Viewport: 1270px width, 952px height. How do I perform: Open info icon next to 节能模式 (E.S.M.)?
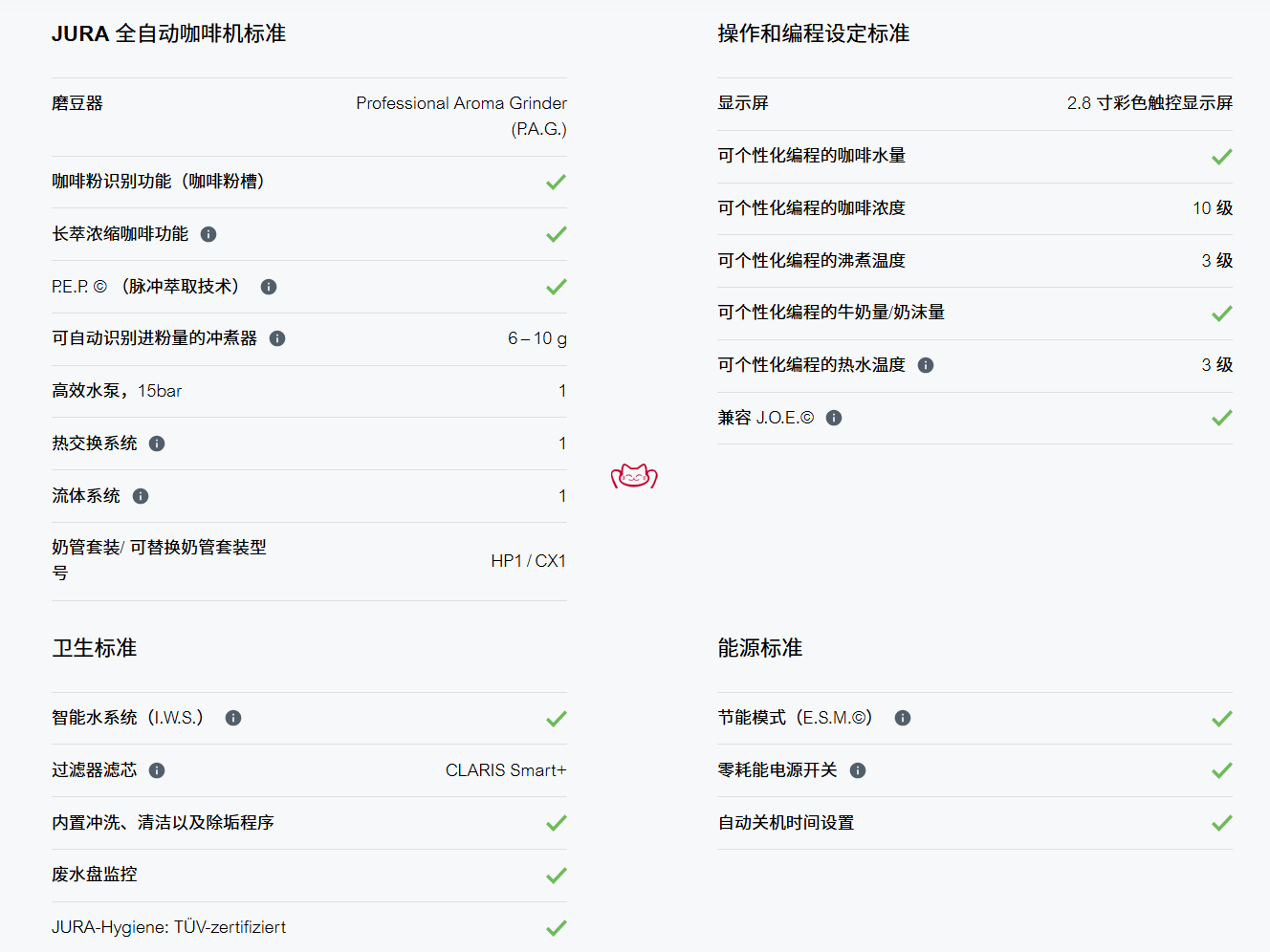pos(903,718)
